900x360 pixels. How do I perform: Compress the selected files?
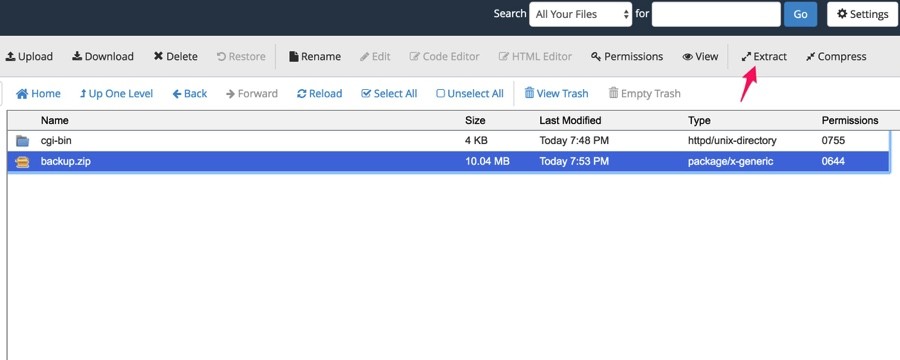tap(836, 56)
